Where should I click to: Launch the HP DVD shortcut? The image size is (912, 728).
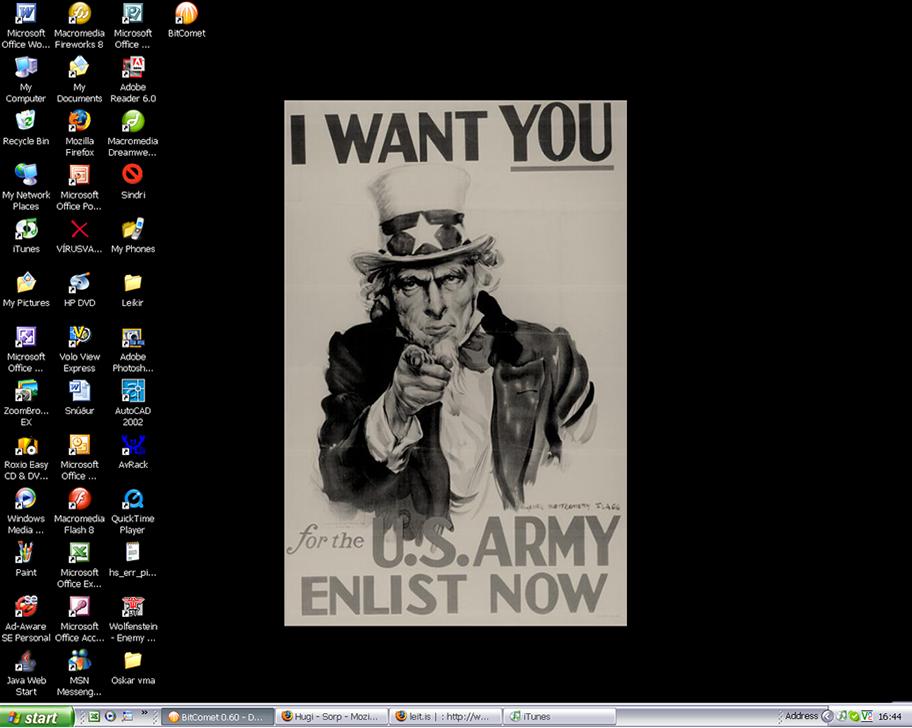pos(79,291)
